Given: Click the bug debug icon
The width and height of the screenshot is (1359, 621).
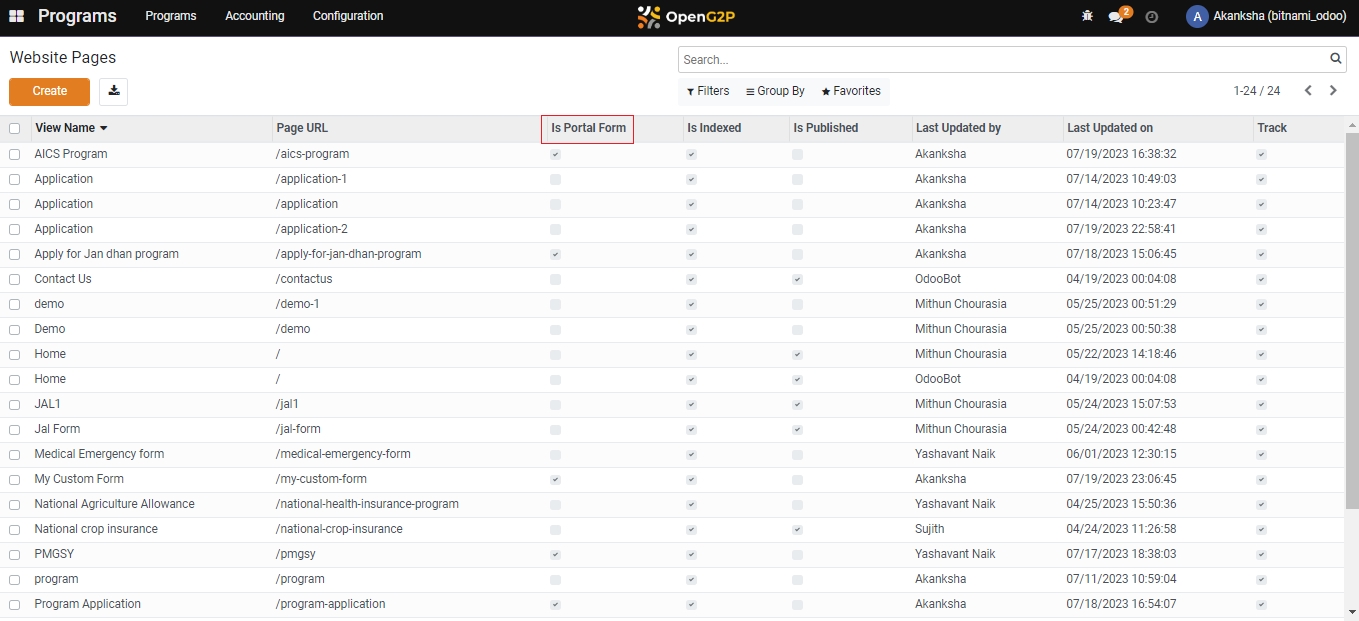Looking at the screenshot, I should pos(1088,16).
